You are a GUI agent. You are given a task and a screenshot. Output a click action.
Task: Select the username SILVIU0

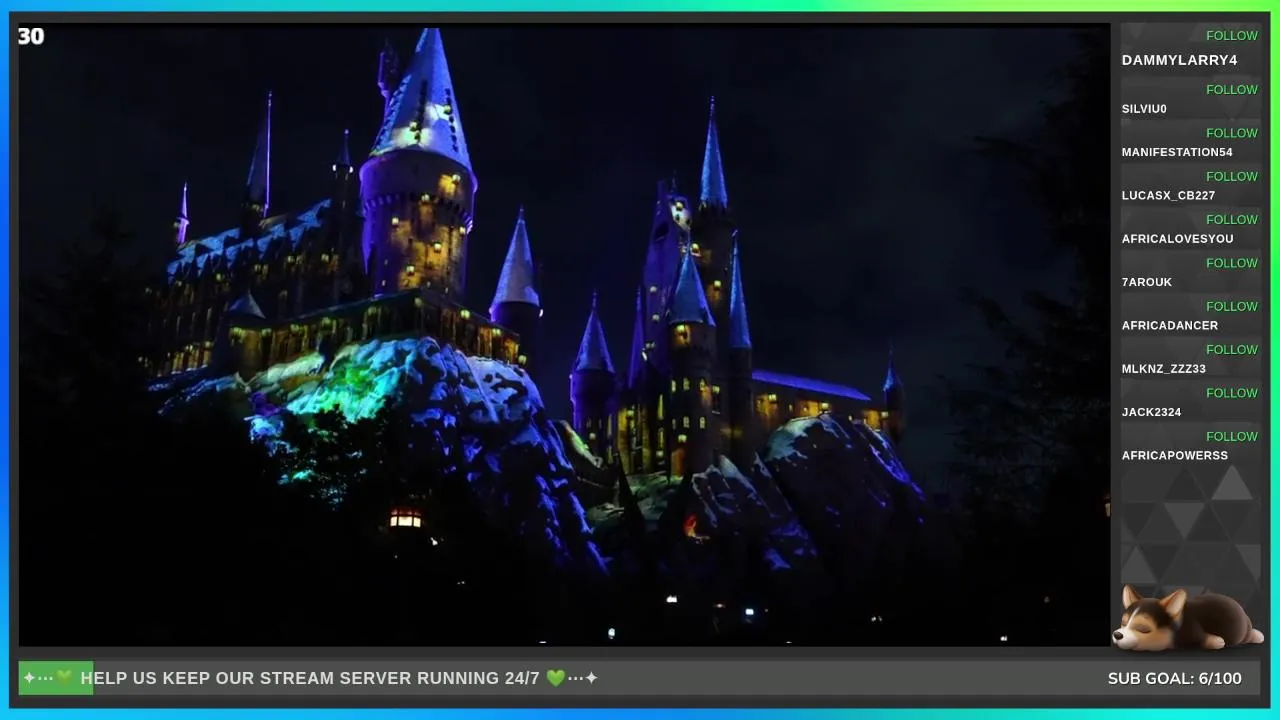click(x=1144, y=109)
